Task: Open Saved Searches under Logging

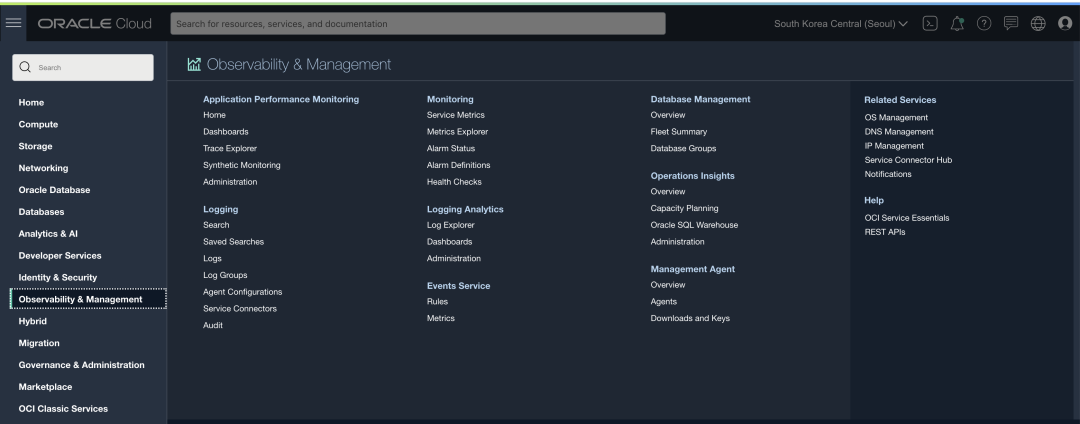Action: click(233, 242)
